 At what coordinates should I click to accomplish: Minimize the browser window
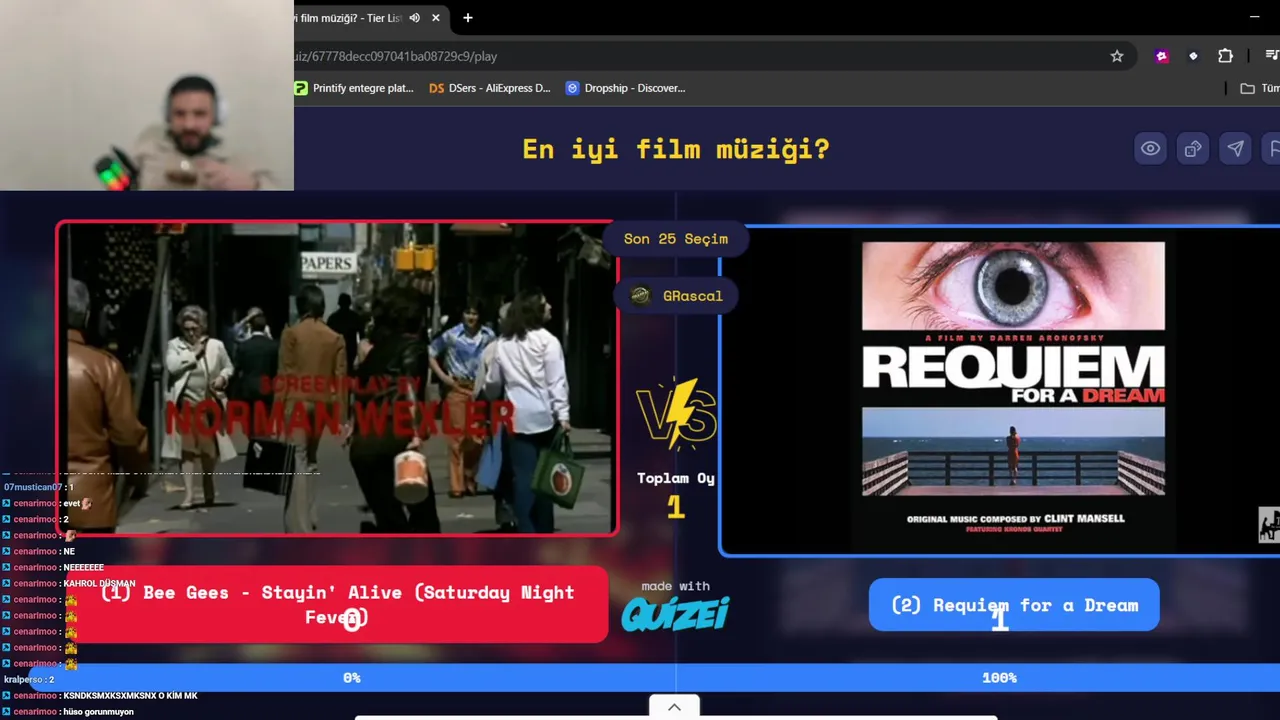[1254, 17]
